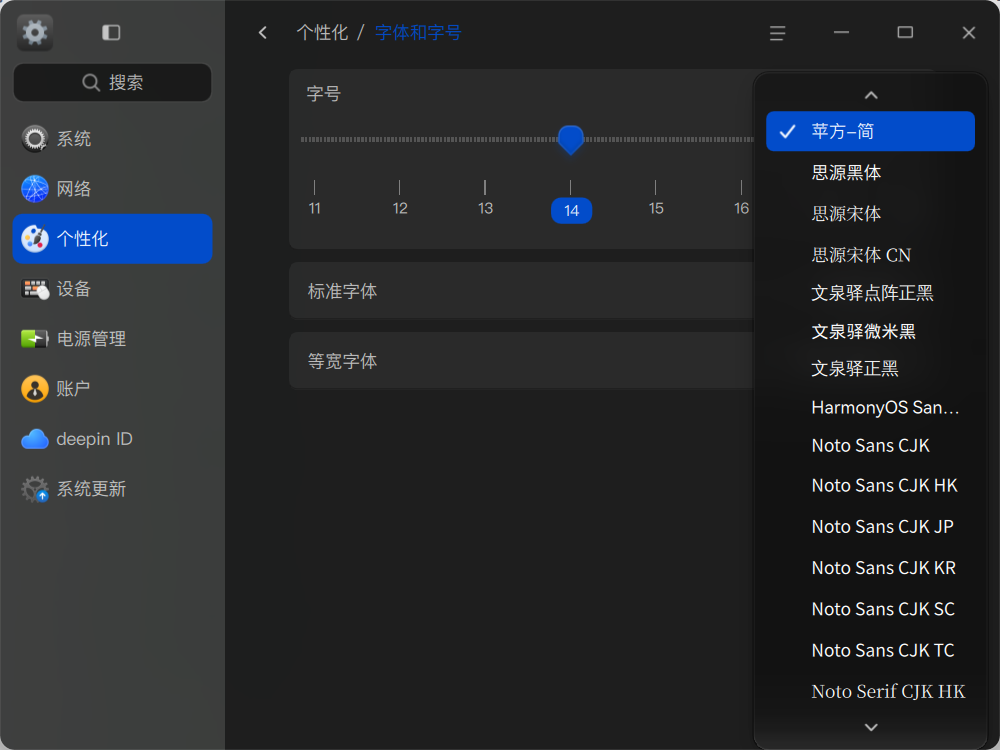Click the 账户 user icon
Screen dimensions: 1000x750
(34, 388)
